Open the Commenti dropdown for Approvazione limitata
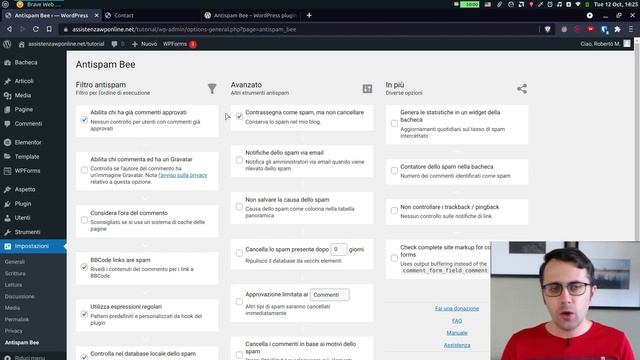This screenshot has height=360, width=640. (x=329, y=295)
